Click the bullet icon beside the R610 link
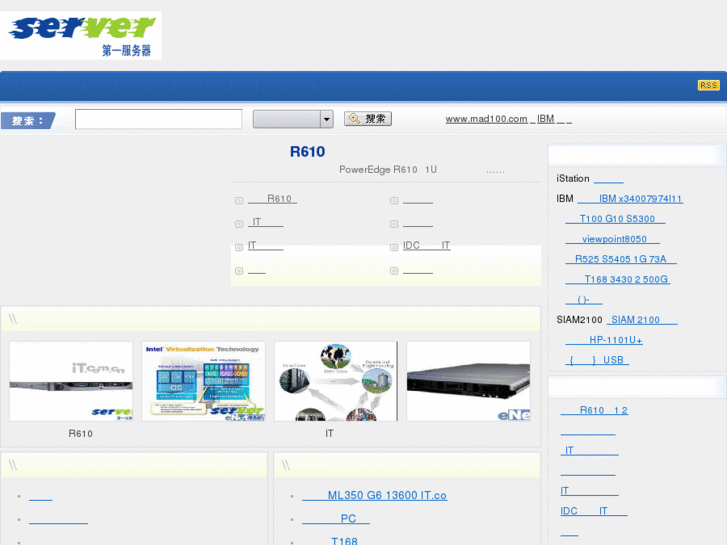727x545 pixels. (239, 200)
